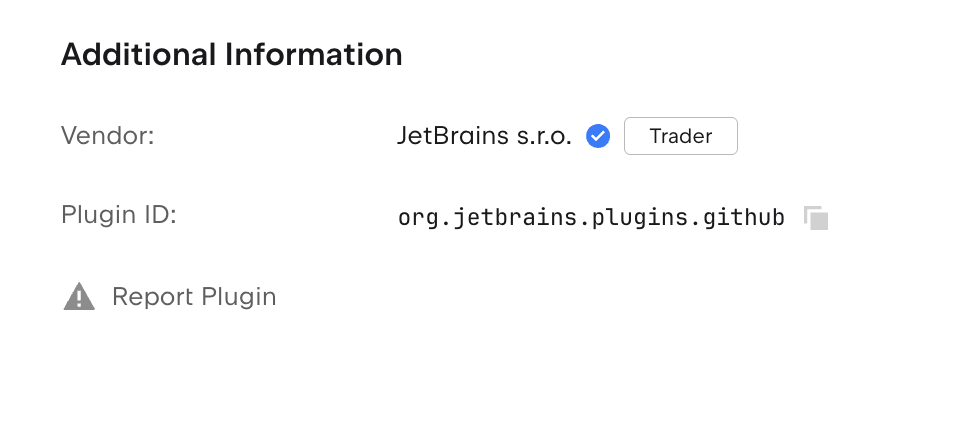Click the blue verified vendor checkmark badge
954x438 pixels.
[x=598, y=136]
